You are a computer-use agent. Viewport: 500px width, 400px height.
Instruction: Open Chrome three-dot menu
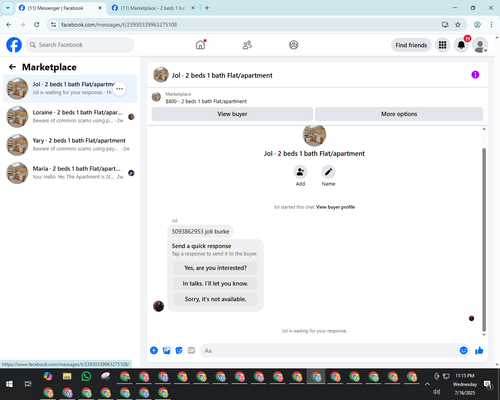coord(491,25)
